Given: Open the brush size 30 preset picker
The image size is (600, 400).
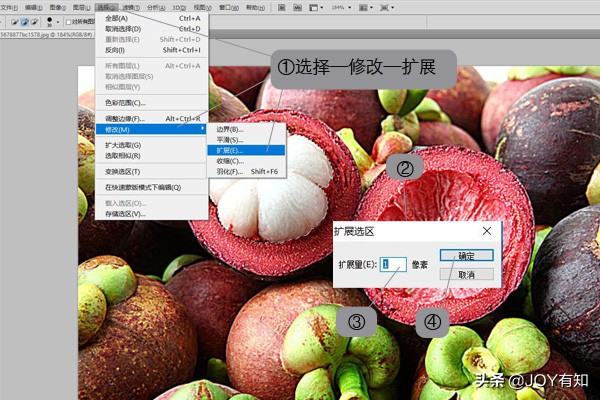Looking at the screenshot, I should point(49,21).
